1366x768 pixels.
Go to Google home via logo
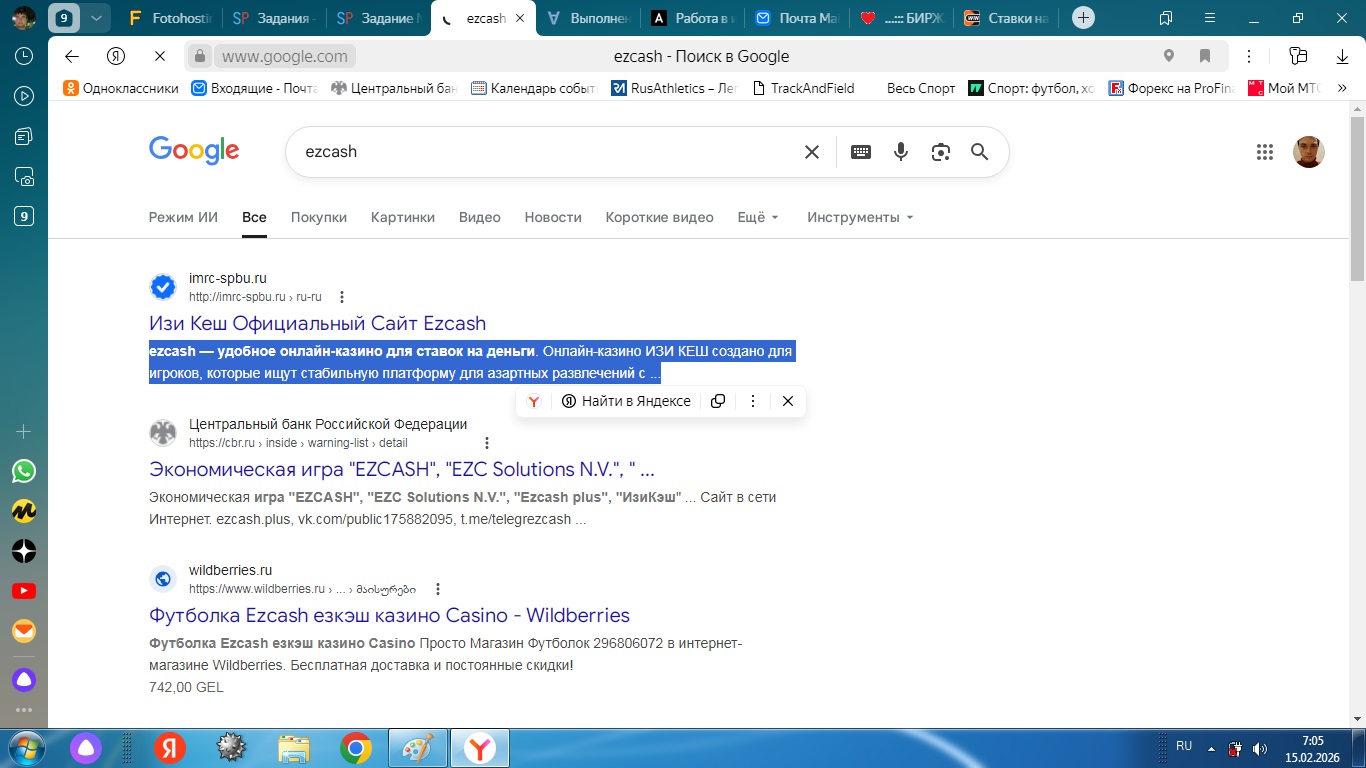coord(194,151)
